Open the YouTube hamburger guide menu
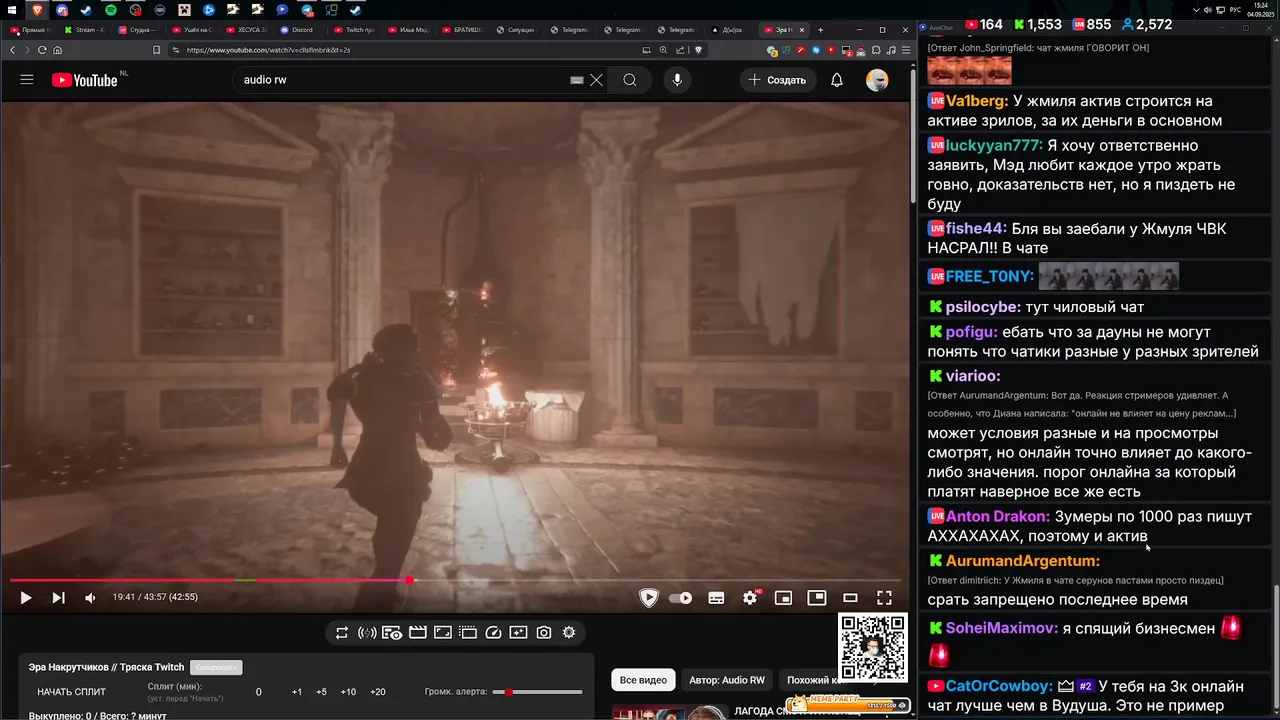The width and height of the screenshot is (1280, 720). pos(27,80)
